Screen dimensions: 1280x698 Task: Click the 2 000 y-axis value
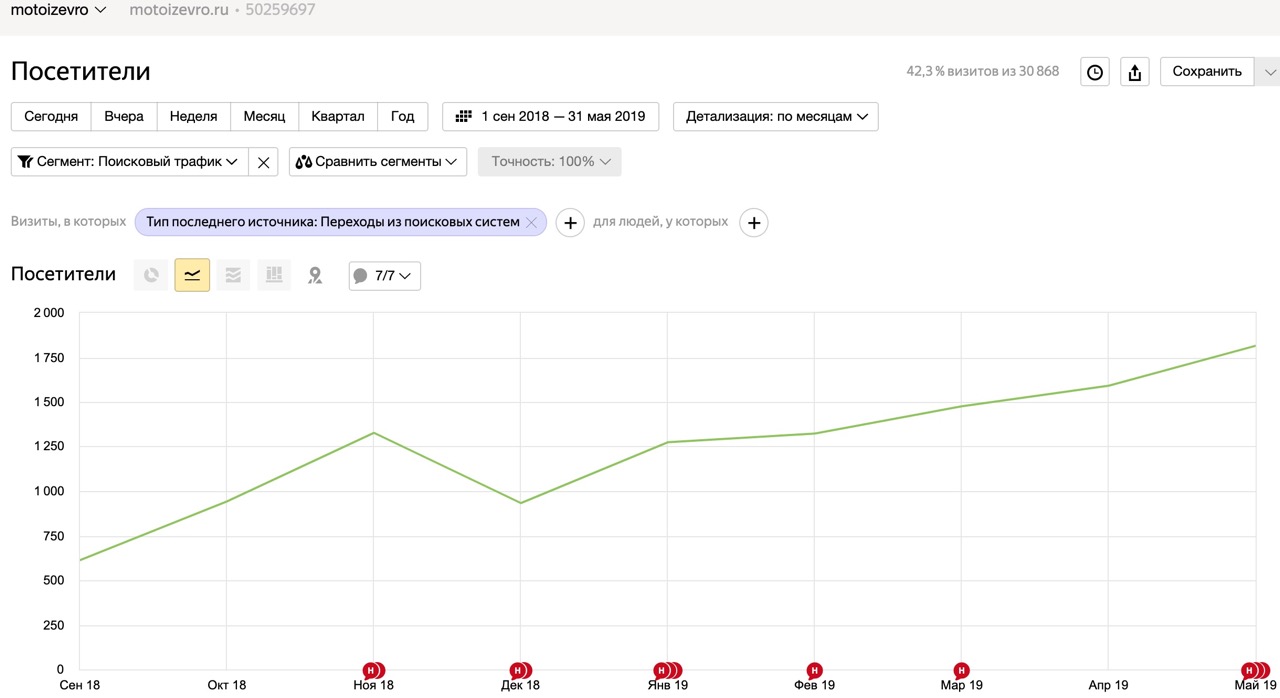click(47, 313)
